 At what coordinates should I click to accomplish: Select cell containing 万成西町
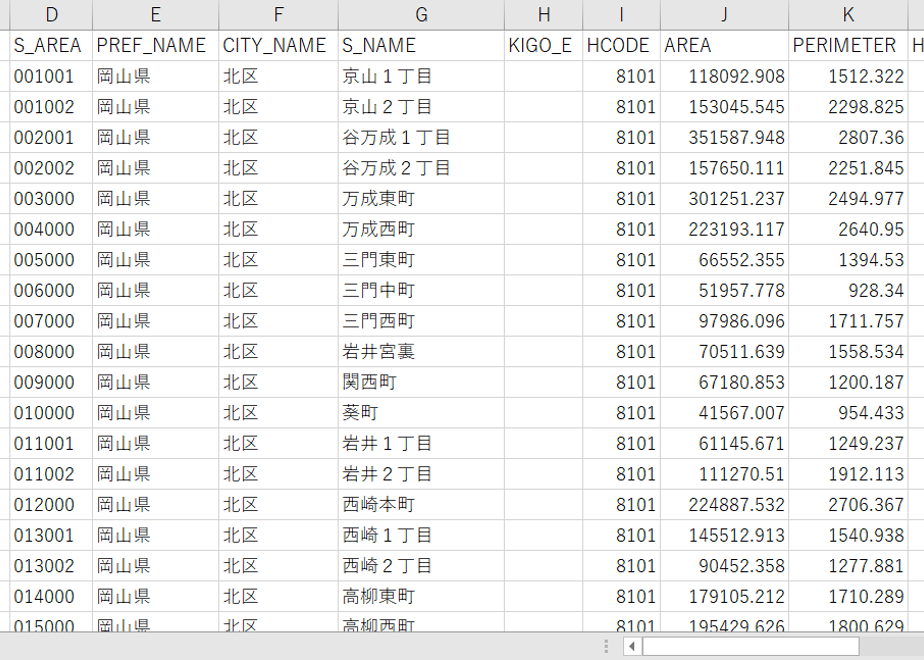[x=421, y=229]
